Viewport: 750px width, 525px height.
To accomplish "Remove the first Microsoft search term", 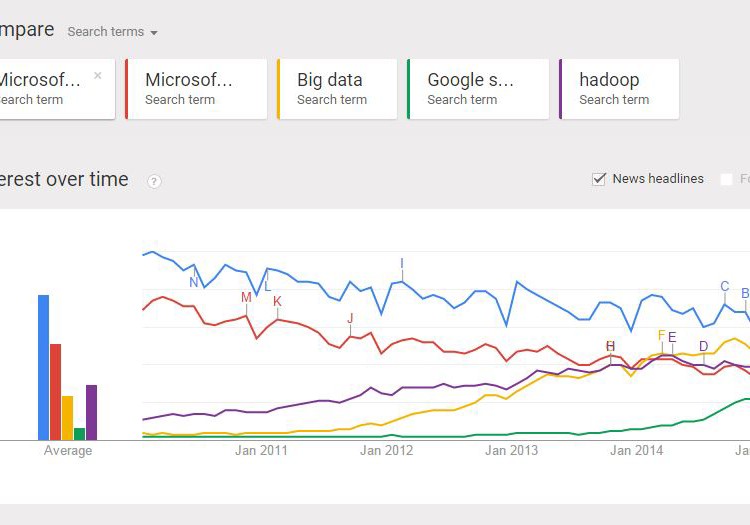I will tap(97, 75).
